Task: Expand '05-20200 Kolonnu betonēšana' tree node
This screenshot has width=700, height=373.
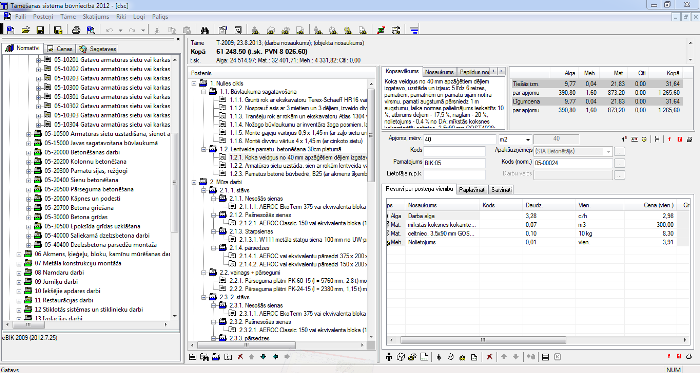Action: point(29,162)
